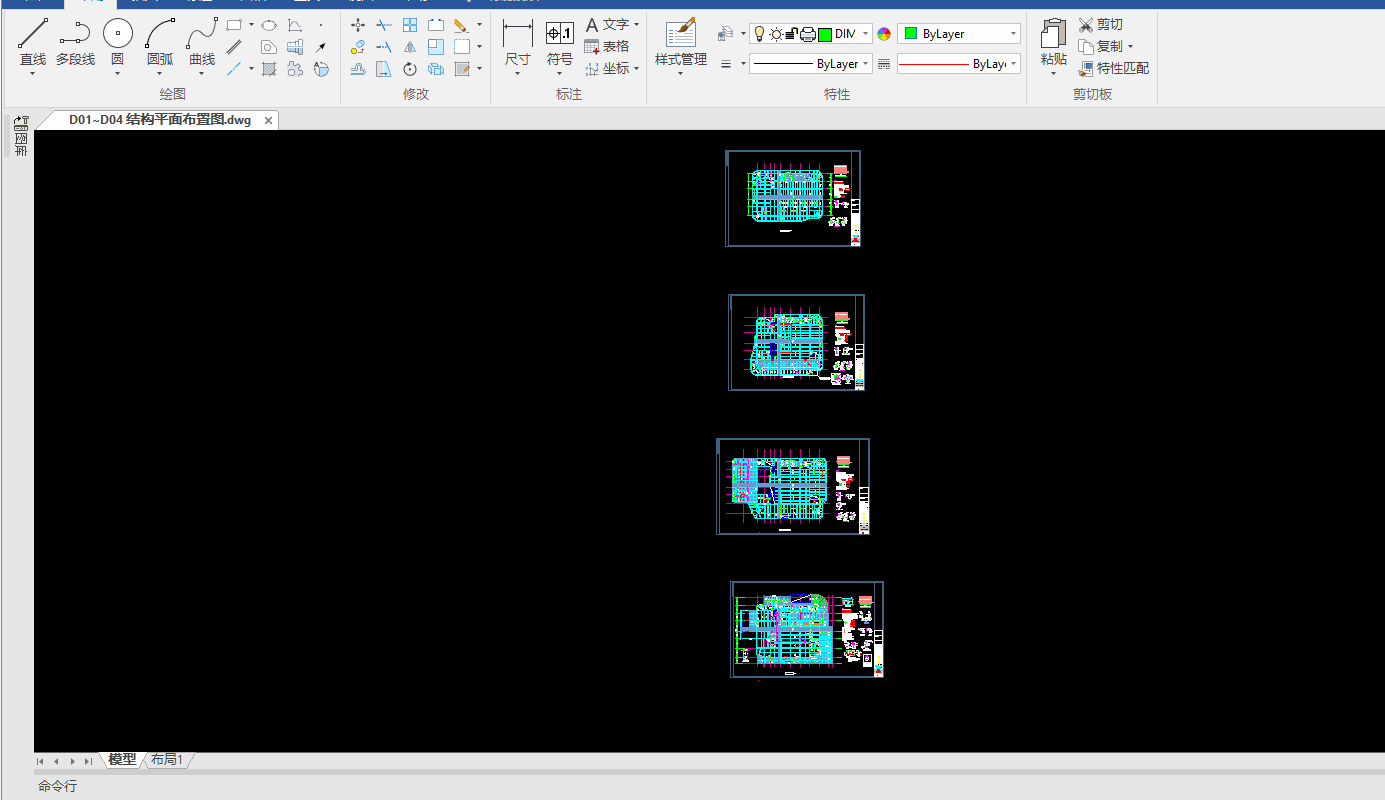1385x800 pixels.
Task: Click the eraser pencil tool
Action: [x=461, y=25]
